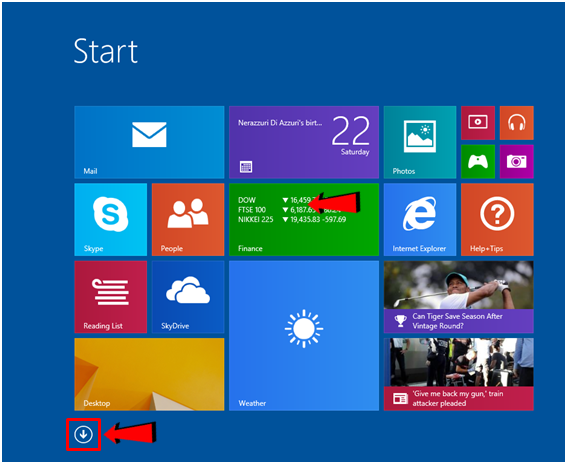Launch the Xbox Games controller tile
The image size is (566, 463).
pos(478,161)
